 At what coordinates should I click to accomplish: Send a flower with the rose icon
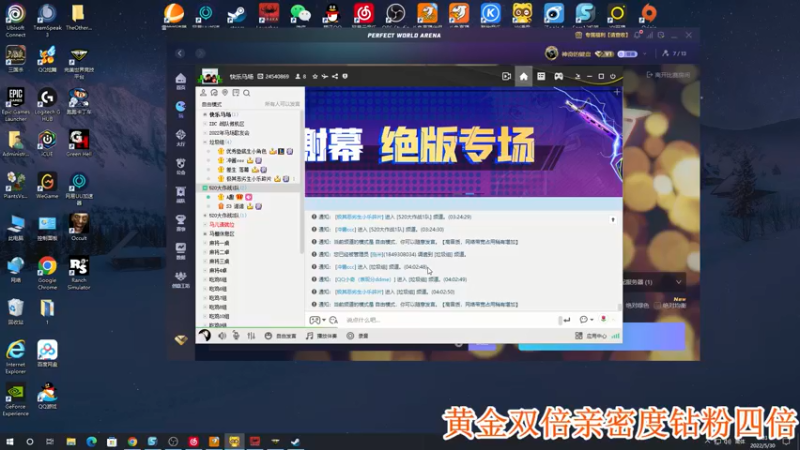pos(604,319)
